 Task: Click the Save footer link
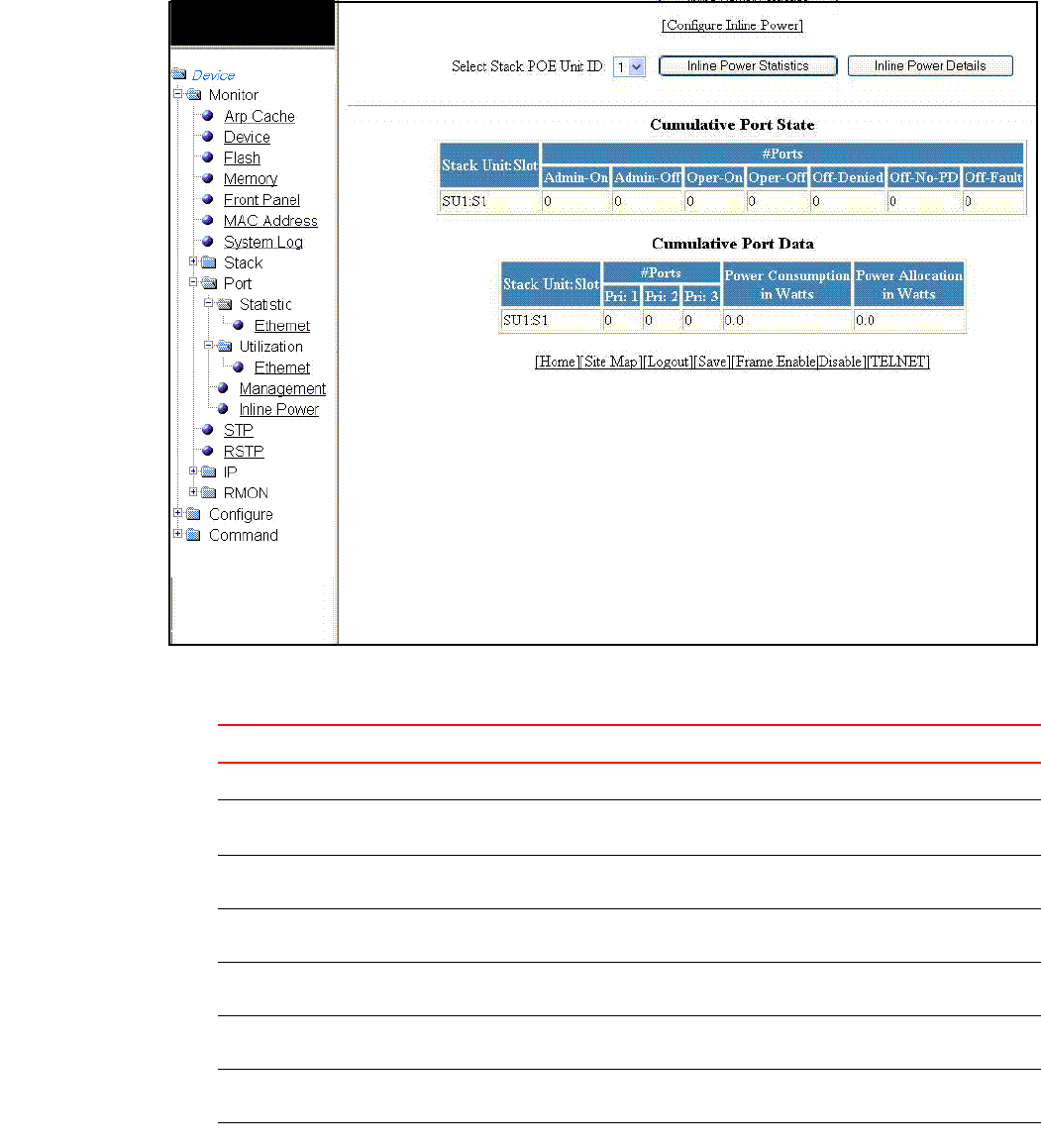click(712, 362)
